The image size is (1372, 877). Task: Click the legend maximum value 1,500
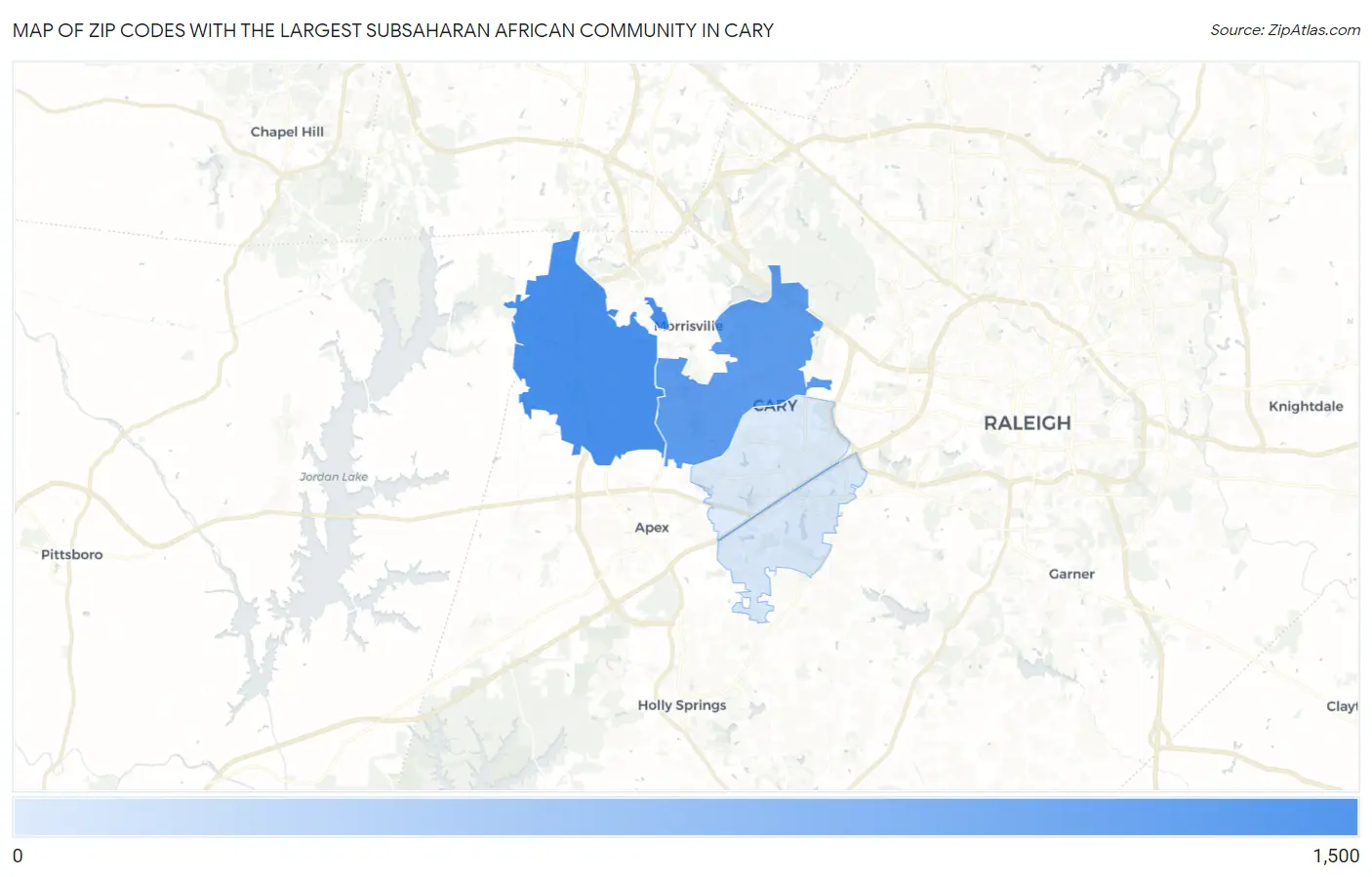pyautogui.click(x=1335, y=857)
